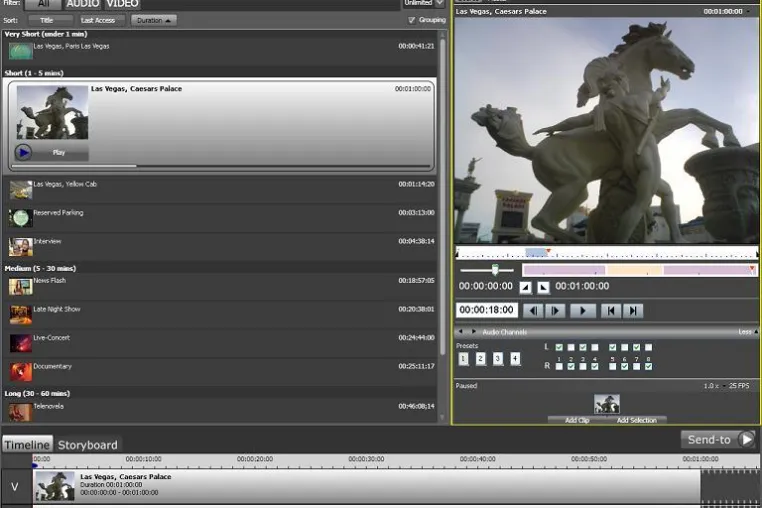
Task: Toggle left audio channel 1 checkbox
Action: (x=559, y=347)
